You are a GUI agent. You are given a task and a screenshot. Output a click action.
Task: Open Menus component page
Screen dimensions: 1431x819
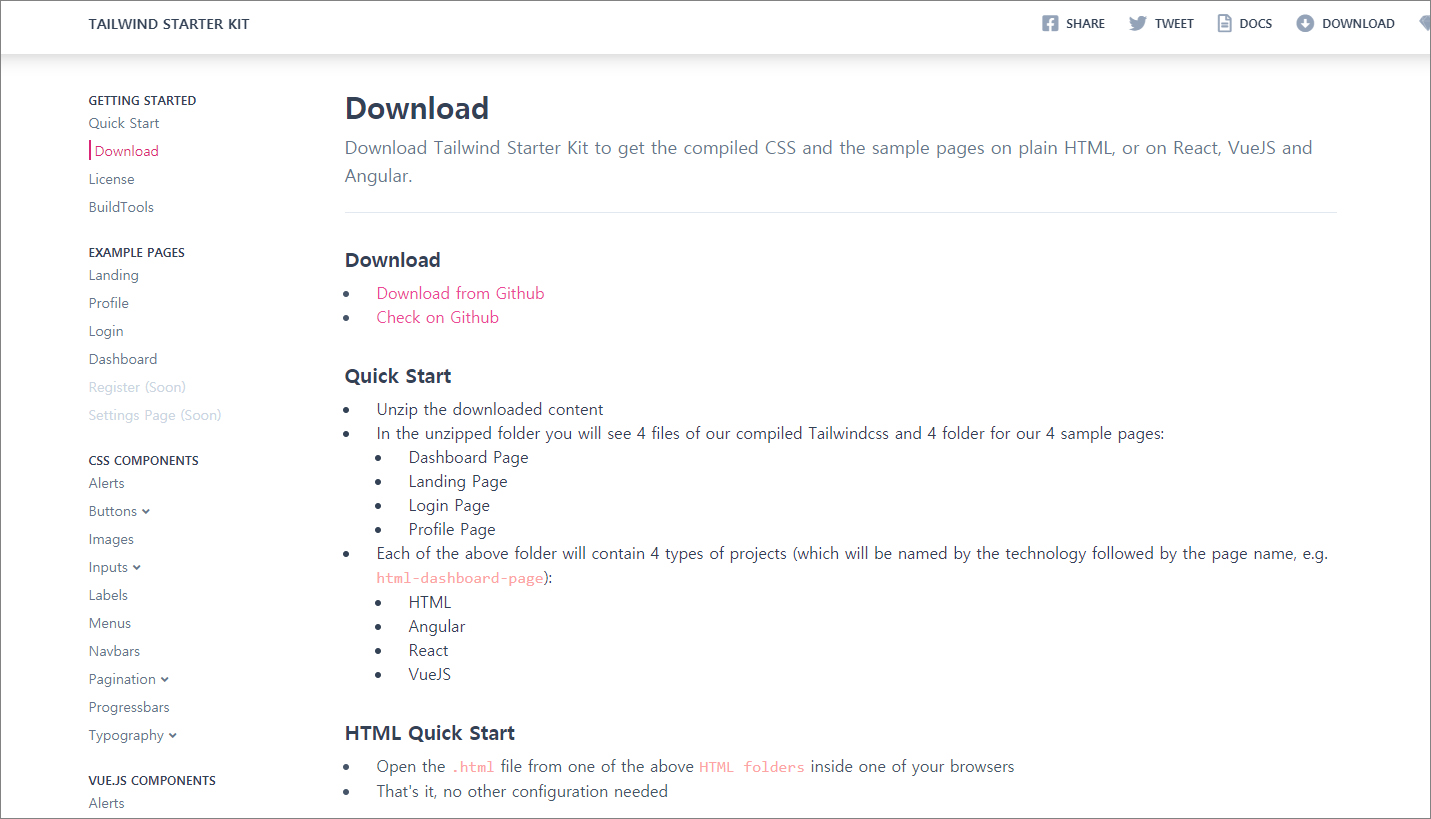[110, 623]
